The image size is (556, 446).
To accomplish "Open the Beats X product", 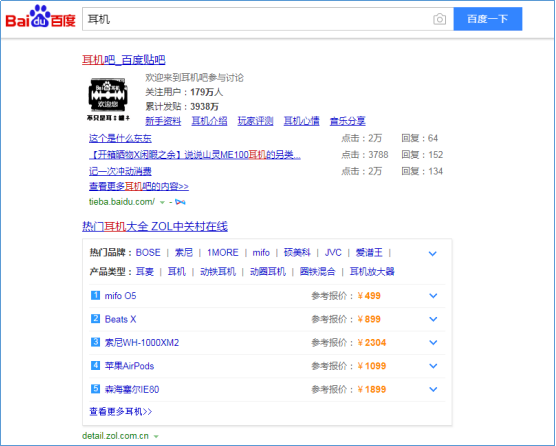I will [x=120, y=319].
